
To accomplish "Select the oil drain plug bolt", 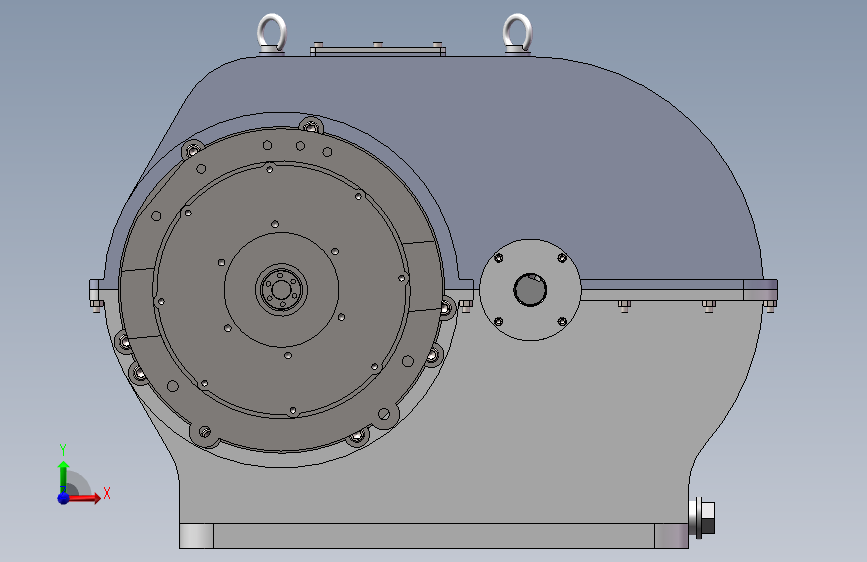I will (702, 518).
